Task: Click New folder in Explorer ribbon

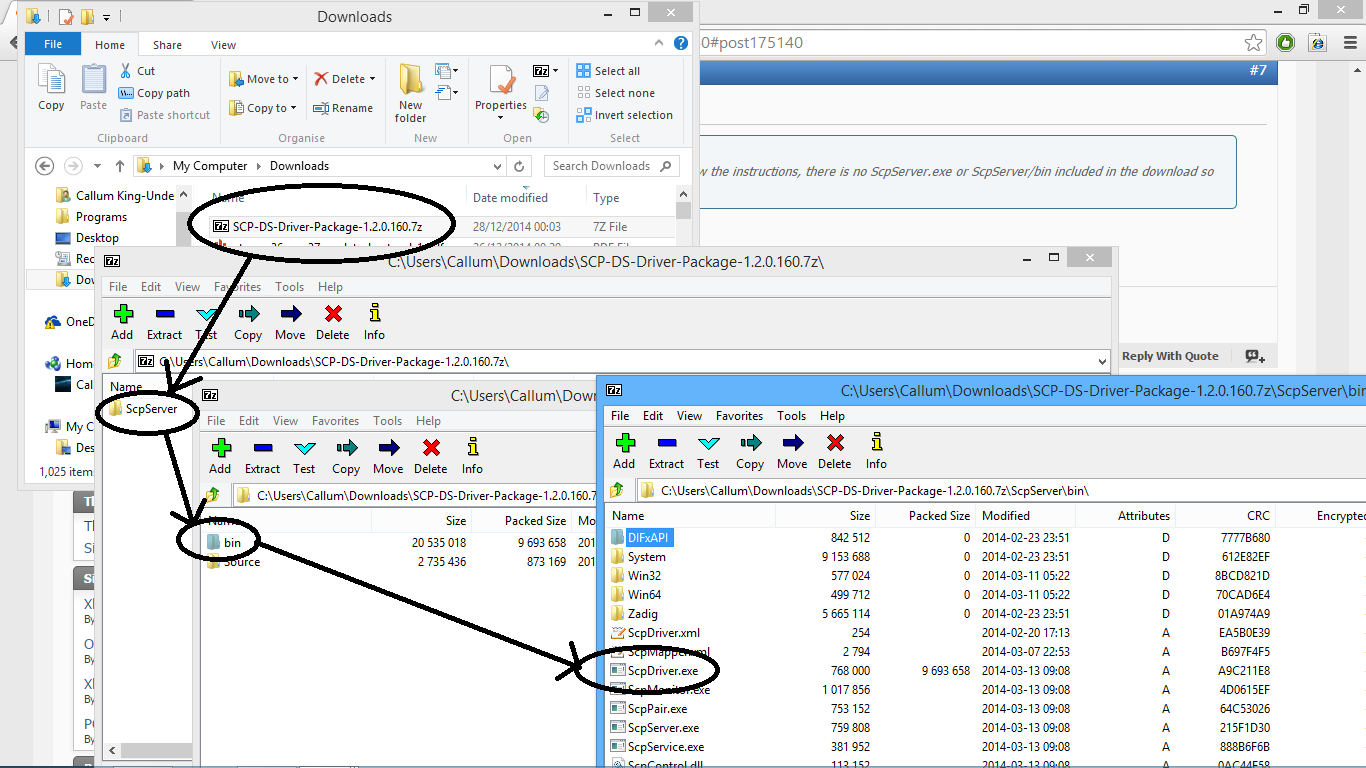Action: (x=411, y=93)
